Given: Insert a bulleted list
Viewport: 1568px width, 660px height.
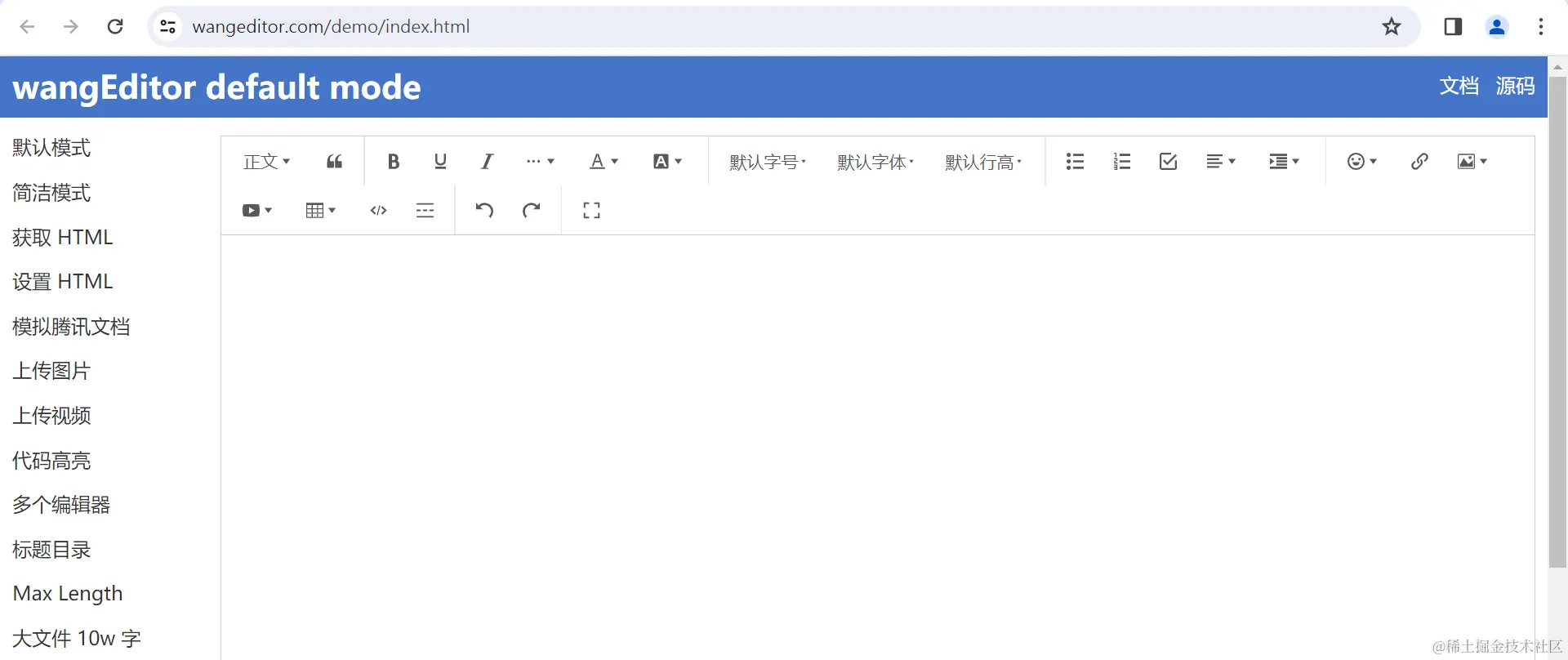Looking at the screenshot, I should point(1075,162).
